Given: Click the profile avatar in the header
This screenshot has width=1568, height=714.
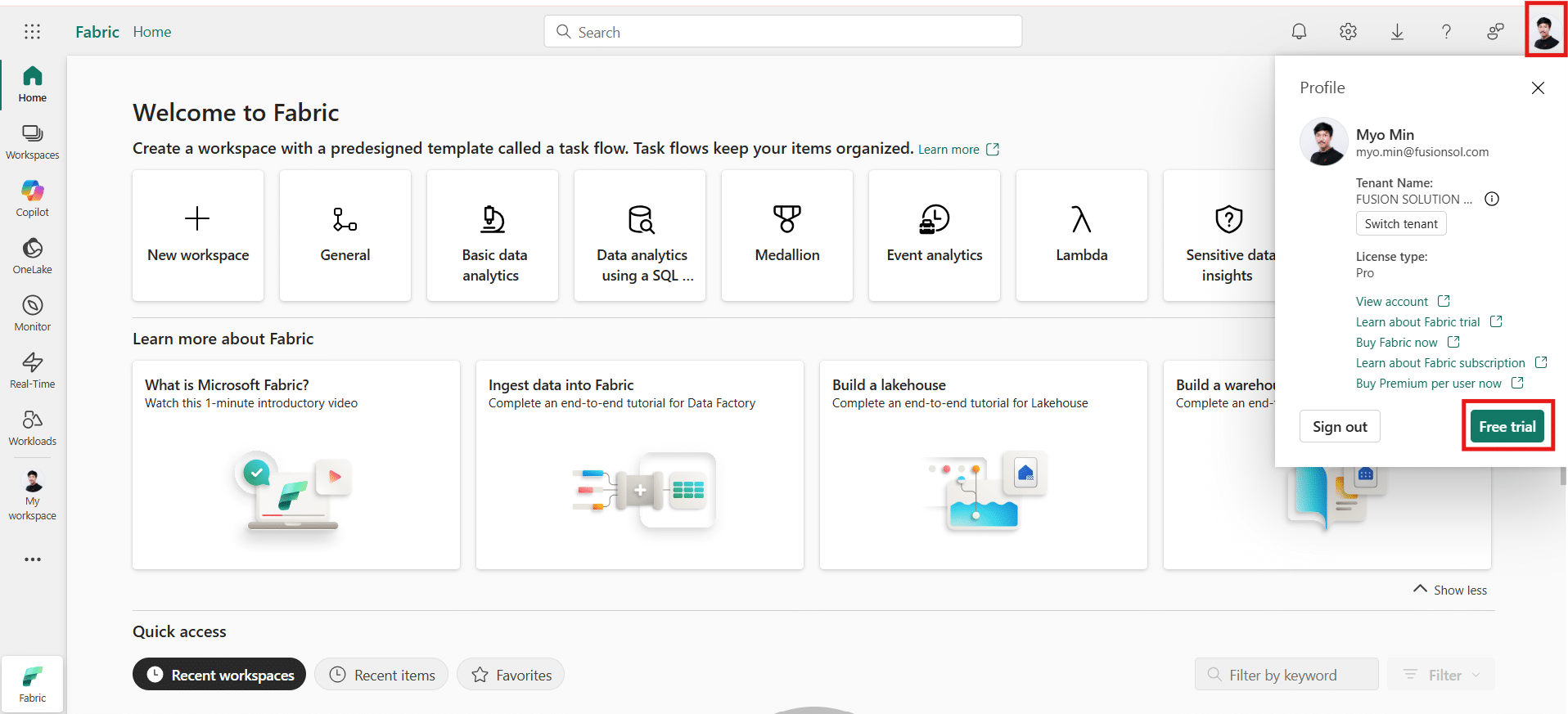Looking at the screenshot, I should [x=1546, y=31].
